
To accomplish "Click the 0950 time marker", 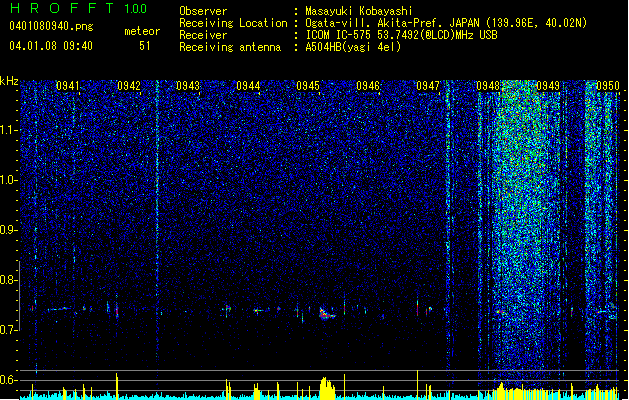I will [x=608, y=86].
